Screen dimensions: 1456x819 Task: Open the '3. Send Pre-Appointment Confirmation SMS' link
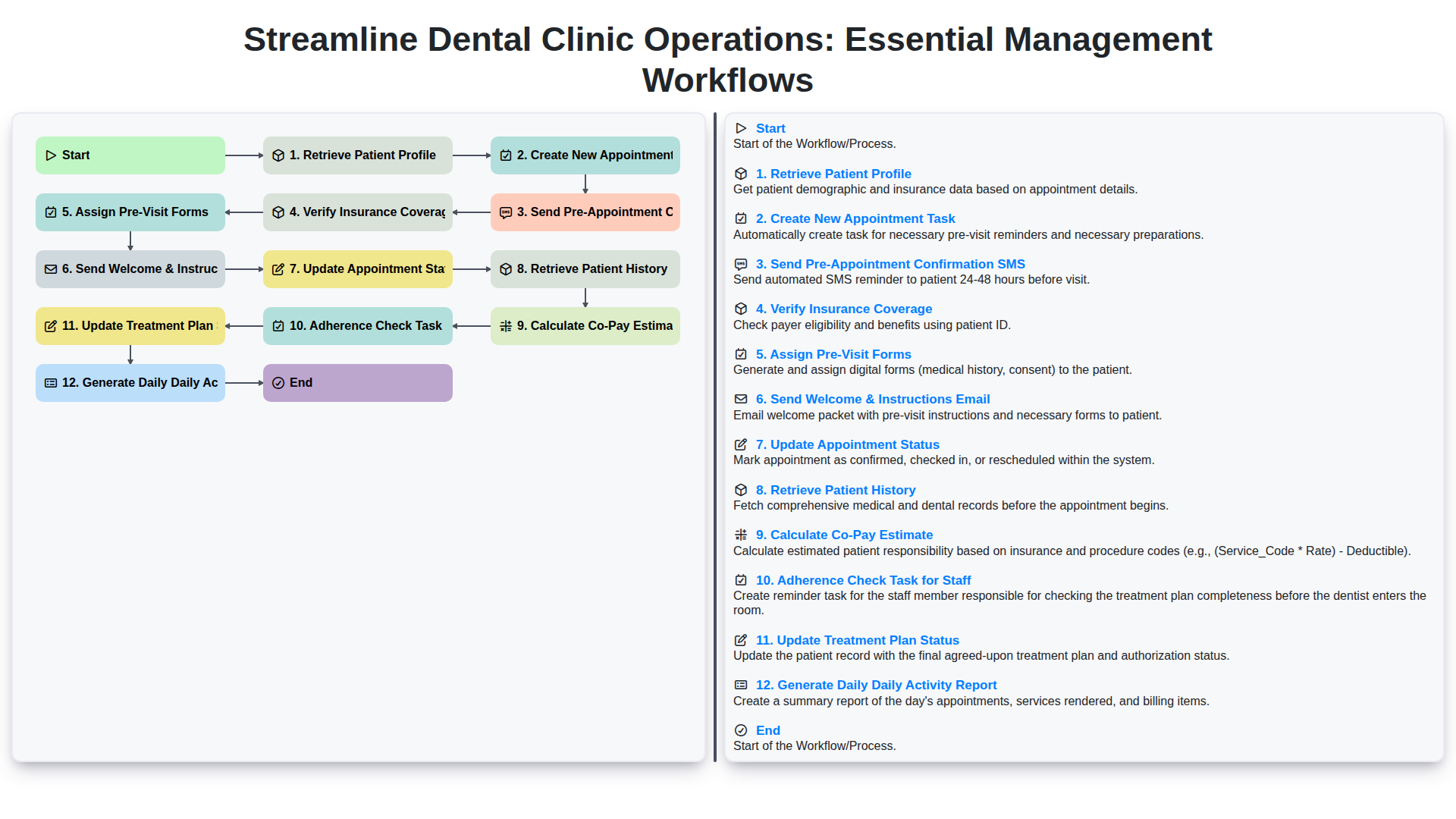click(x=890, y=264)
